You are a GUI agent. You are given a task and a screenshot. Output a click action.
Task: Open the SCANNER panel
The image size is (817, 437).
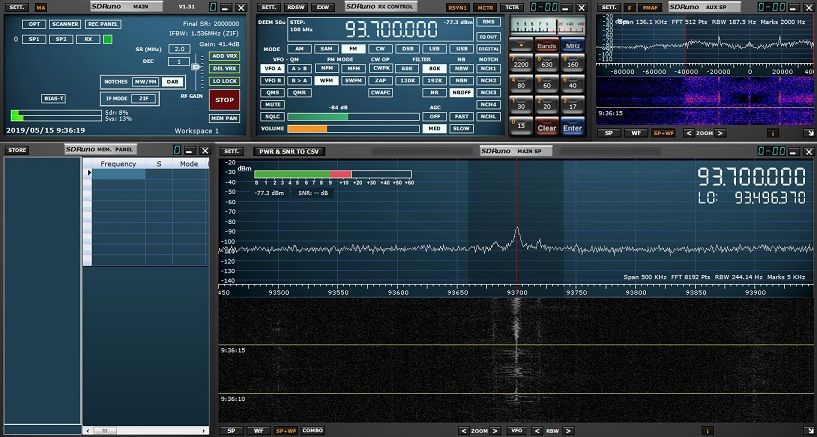[65, 24]
